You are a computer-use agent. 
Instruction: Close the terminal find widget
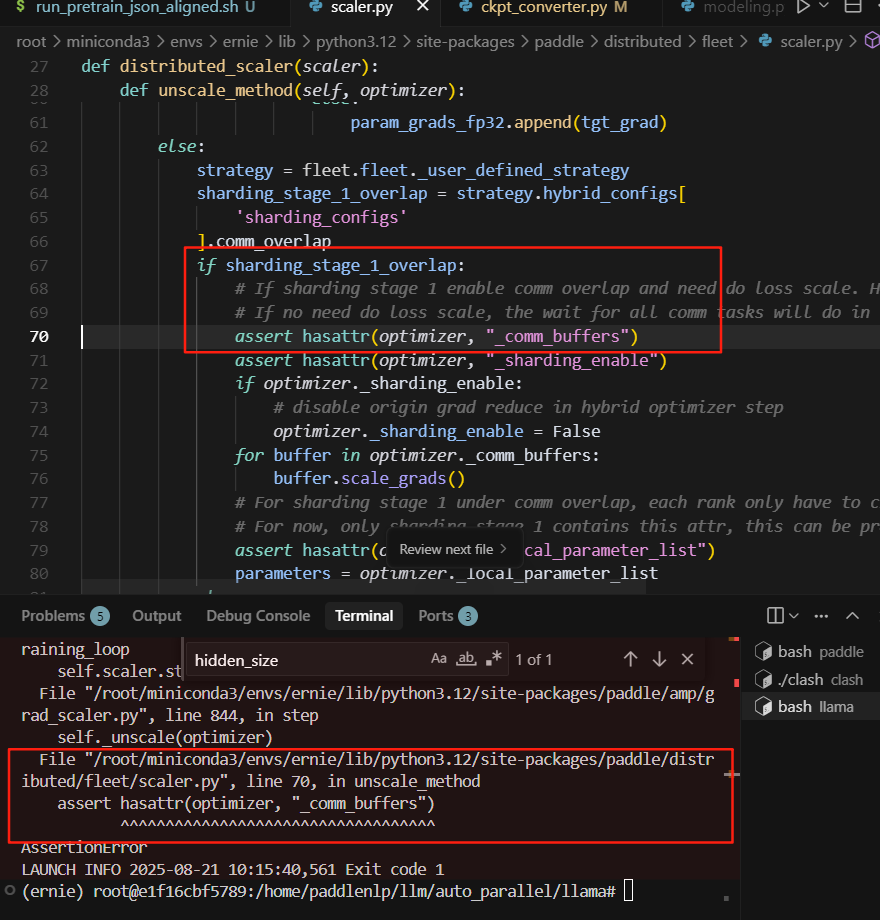pos(687,659)
